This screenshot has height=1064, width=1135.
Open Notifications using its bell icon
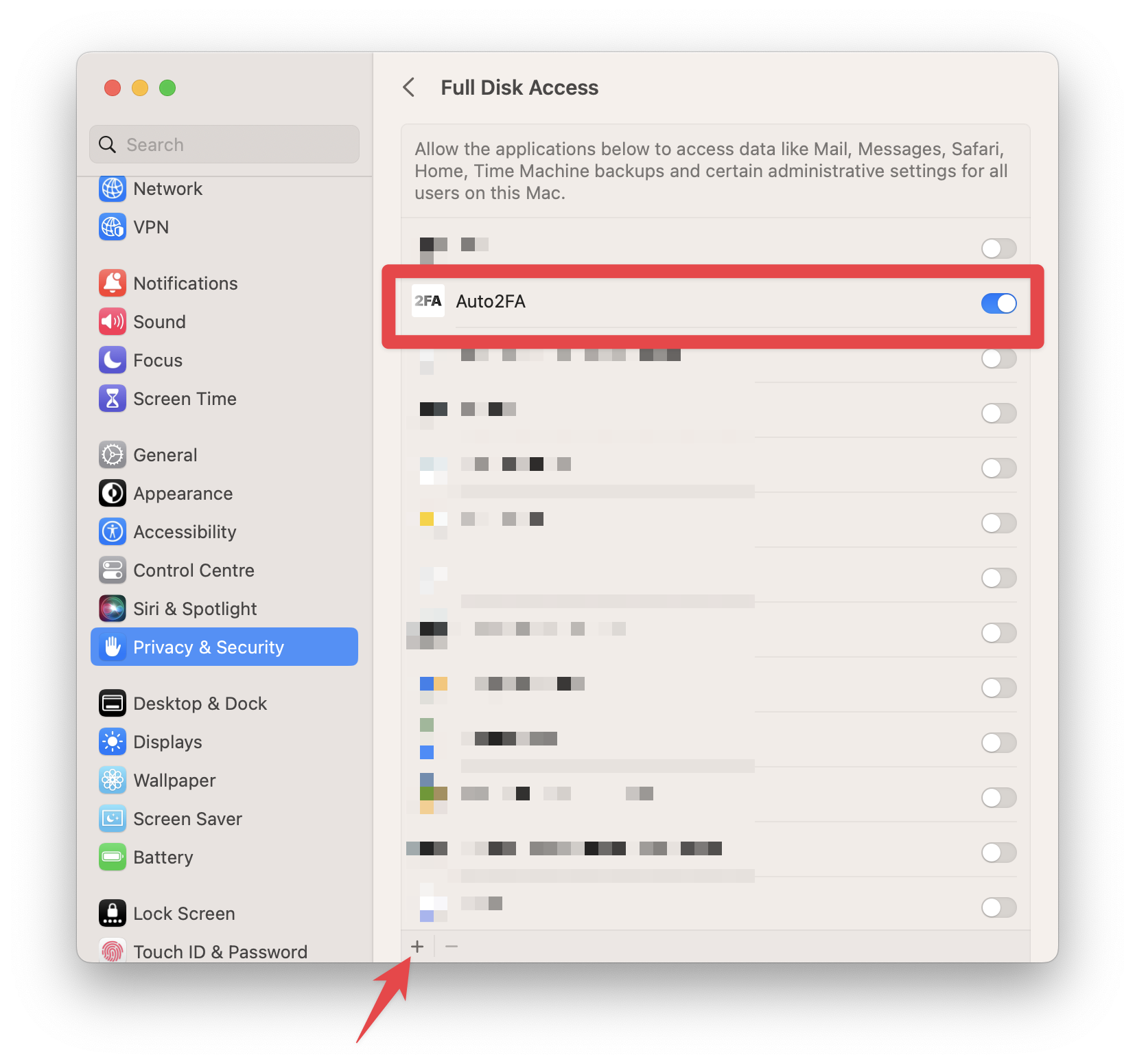tap(113, 284)
